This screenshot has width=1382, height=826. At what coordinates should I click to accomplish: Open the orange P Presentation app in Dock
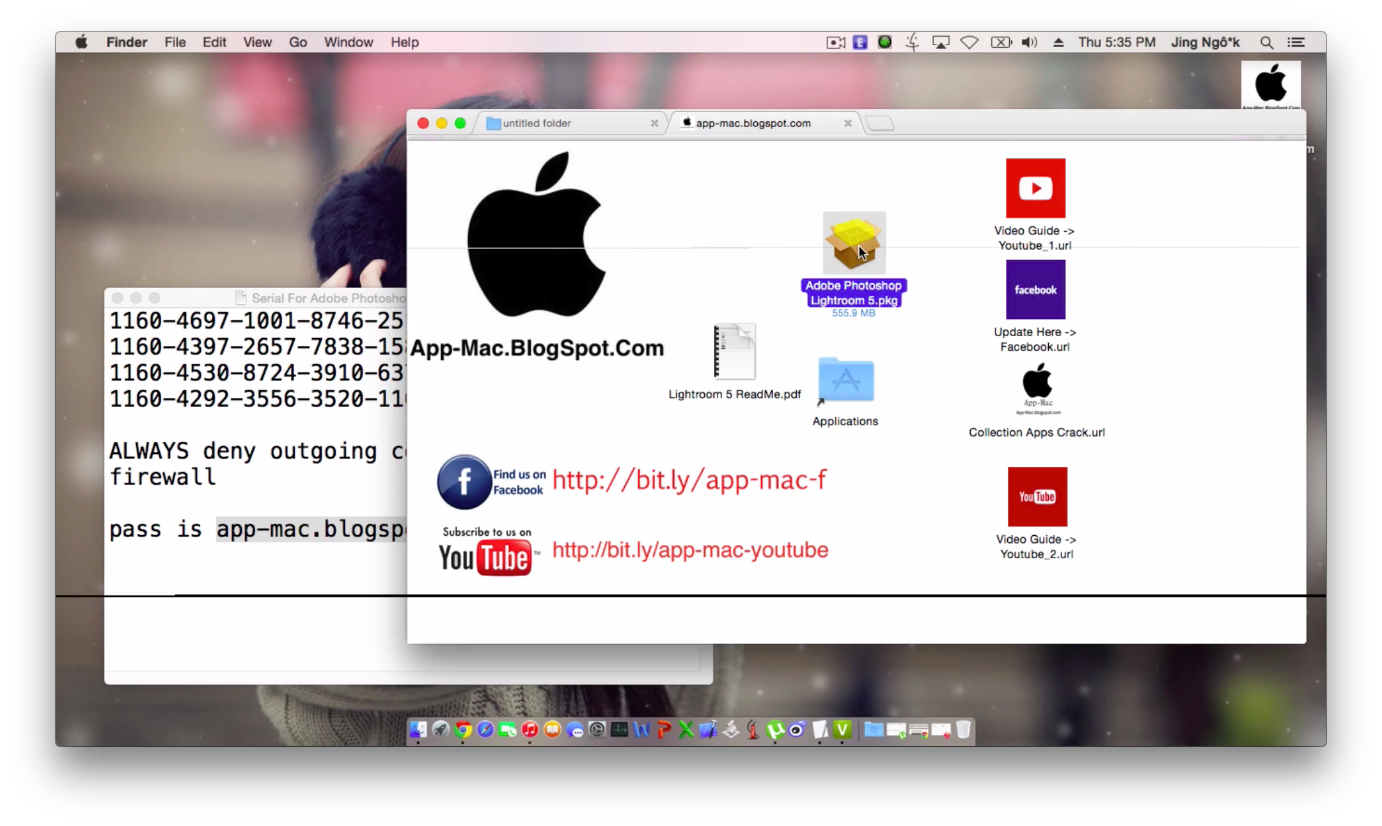[x=664, y=730]
